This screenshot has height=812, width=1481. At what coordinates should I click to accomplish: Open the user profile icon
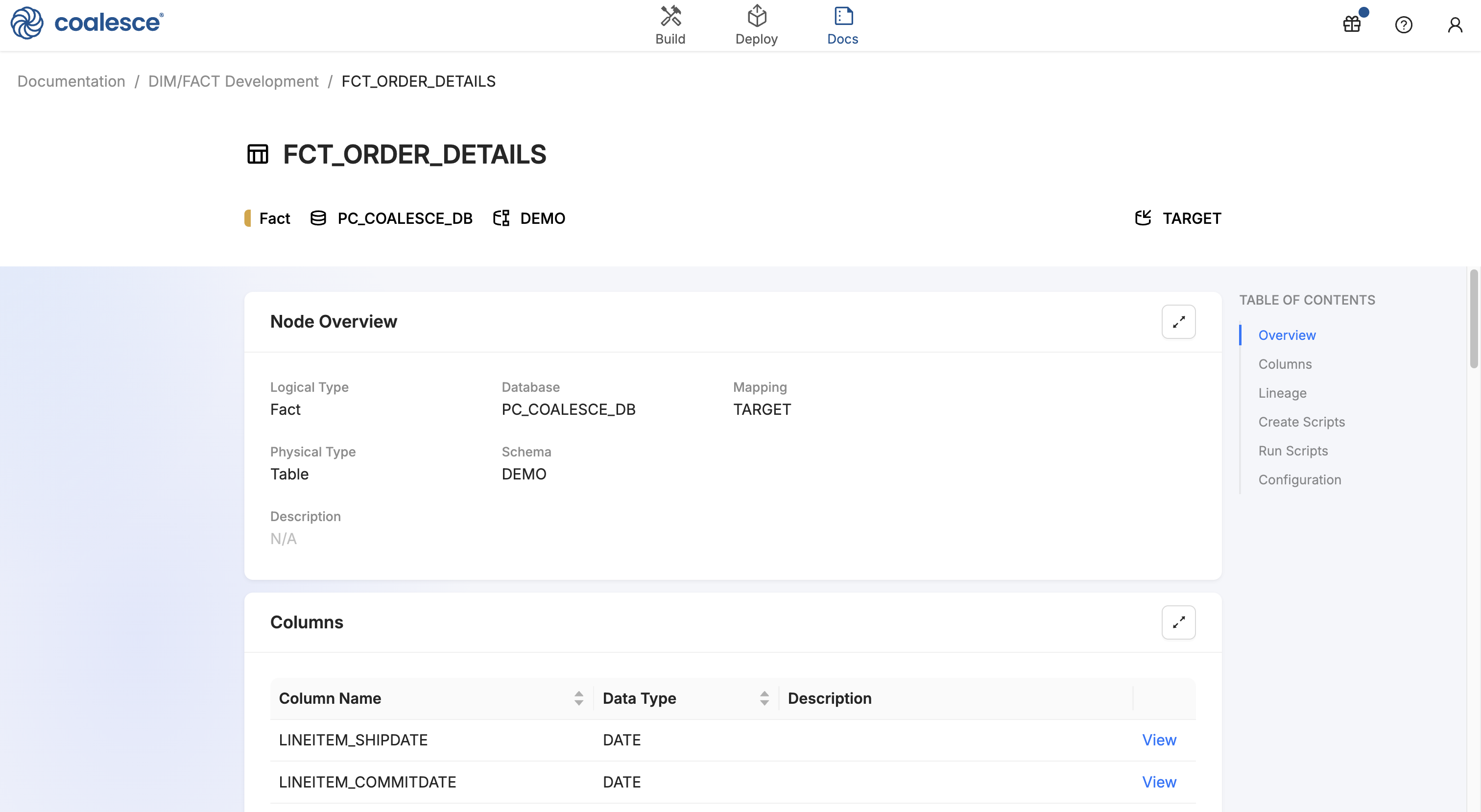point(1455,24)
